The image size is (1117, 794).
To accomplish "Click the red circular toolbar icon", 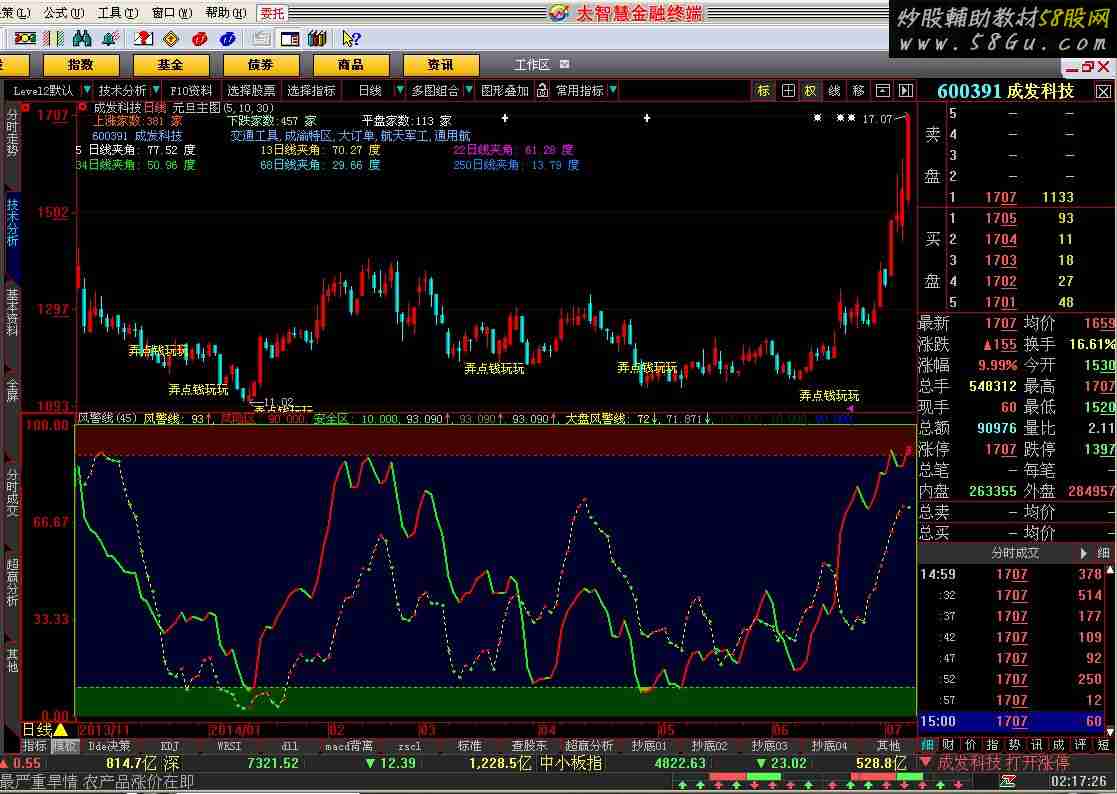I will tap(199, 38).
